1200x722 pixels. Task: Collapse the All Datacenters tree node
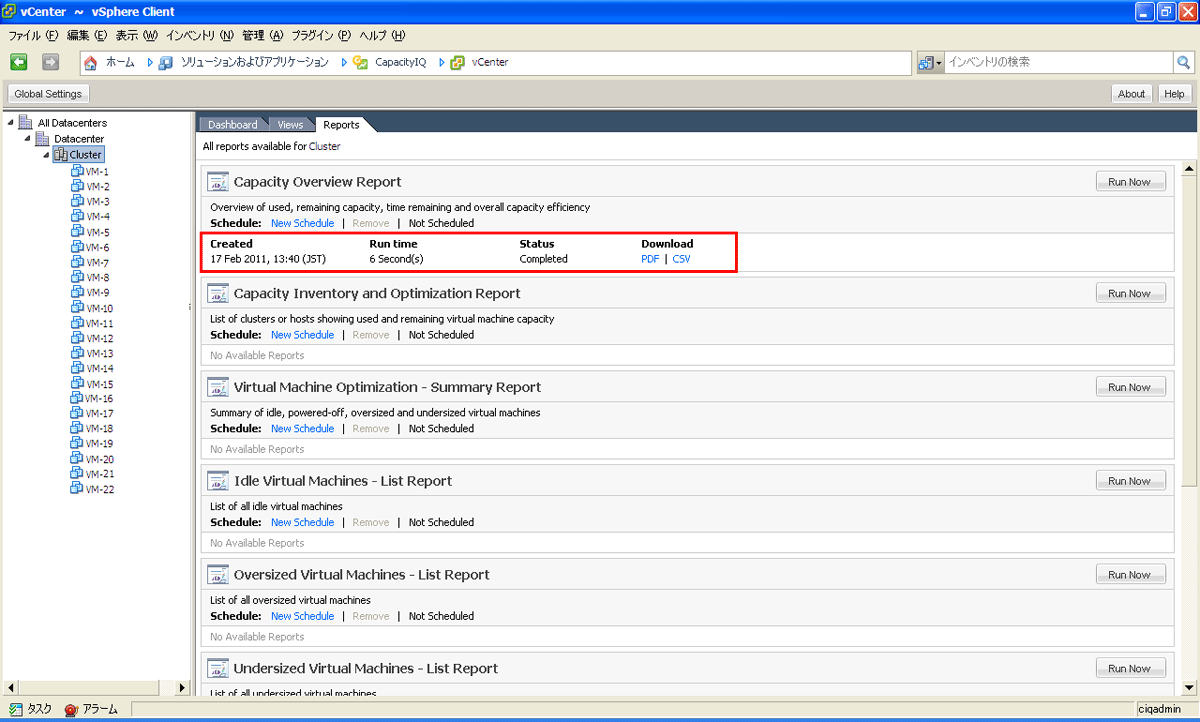(x=11, y=123)
